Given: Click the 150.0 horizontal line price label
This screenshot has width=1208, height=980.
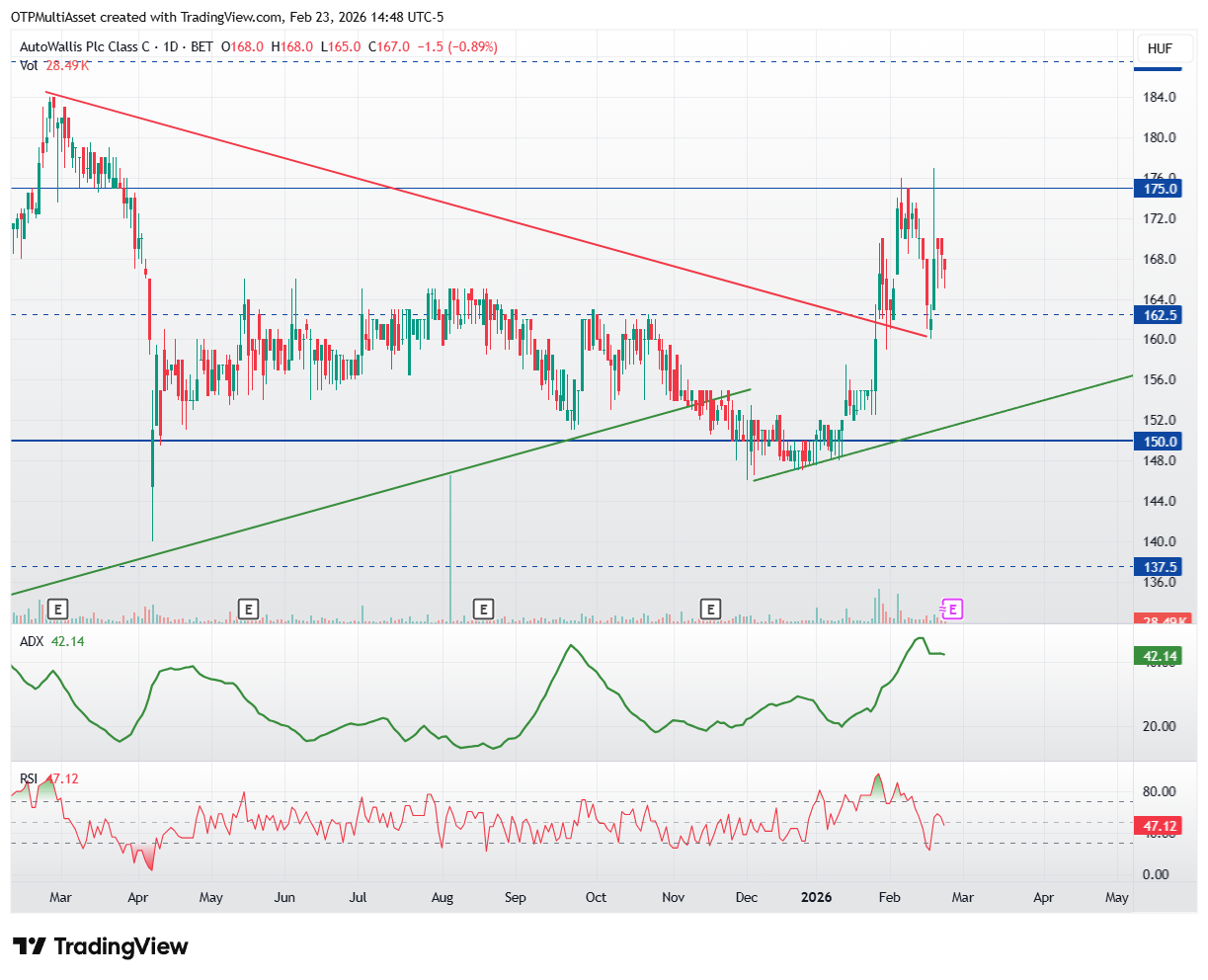Looking at the screenshot, I should coord(1158,442).
